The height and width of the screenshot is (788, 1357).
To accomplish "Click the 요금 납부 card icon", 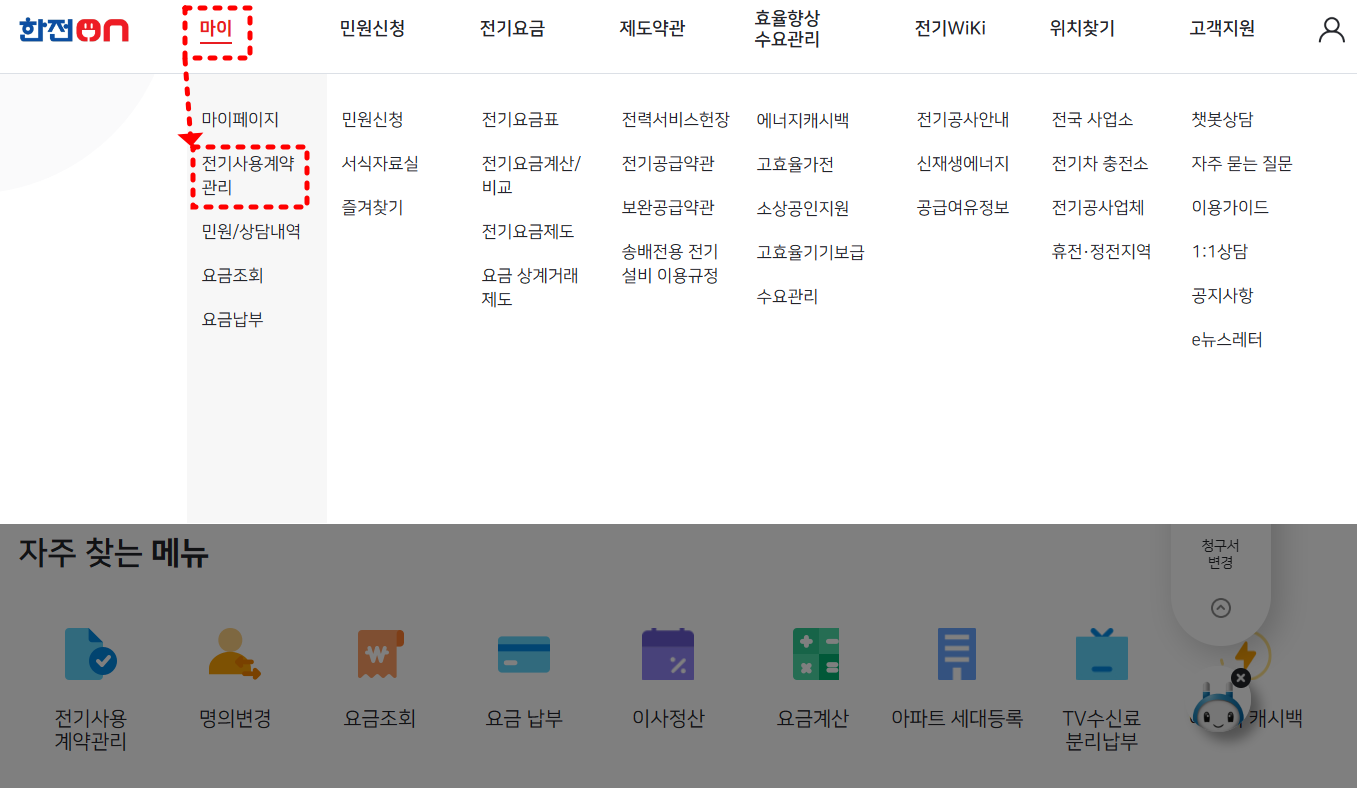I will (x=522, y=653).
